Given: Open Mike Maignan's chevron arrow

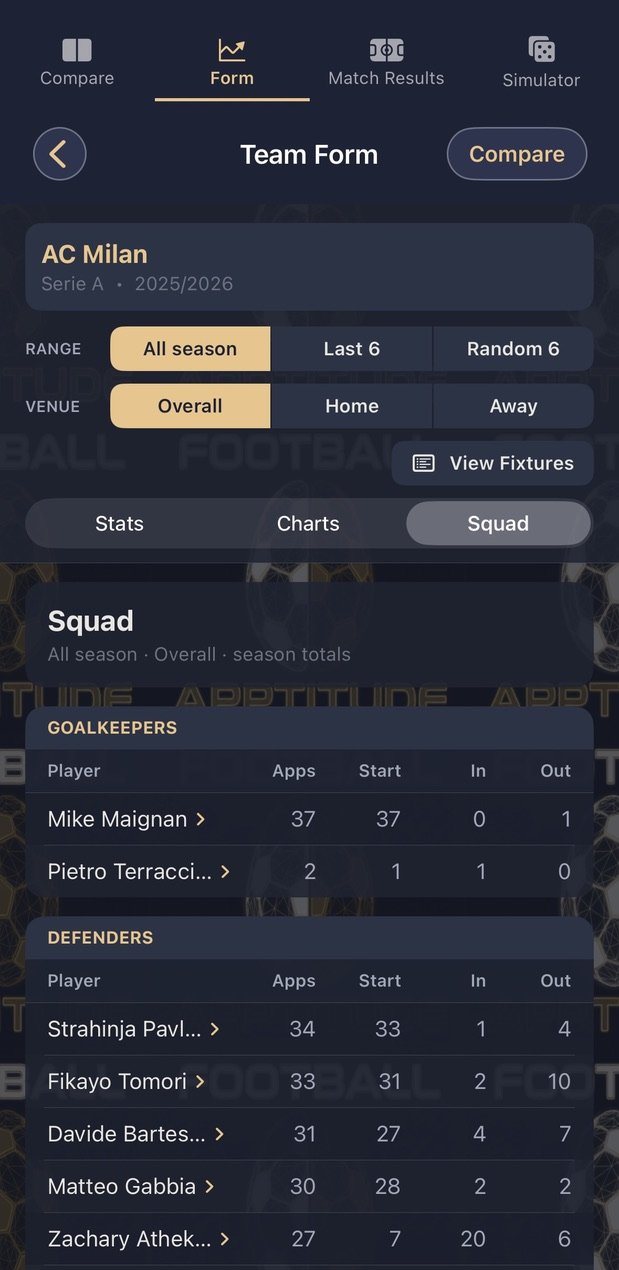Looking at the screenshot, I should (x=201, y=819).
